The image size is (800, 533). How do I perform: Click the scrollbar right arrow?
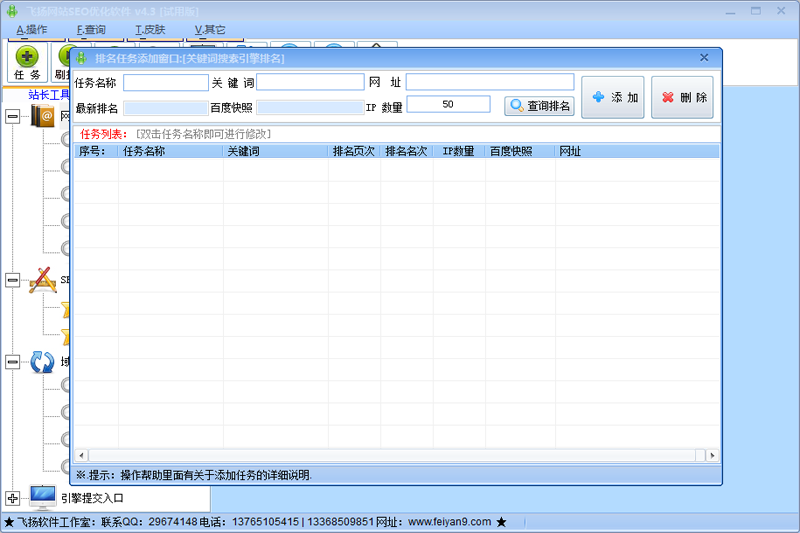tap(713, 455)
